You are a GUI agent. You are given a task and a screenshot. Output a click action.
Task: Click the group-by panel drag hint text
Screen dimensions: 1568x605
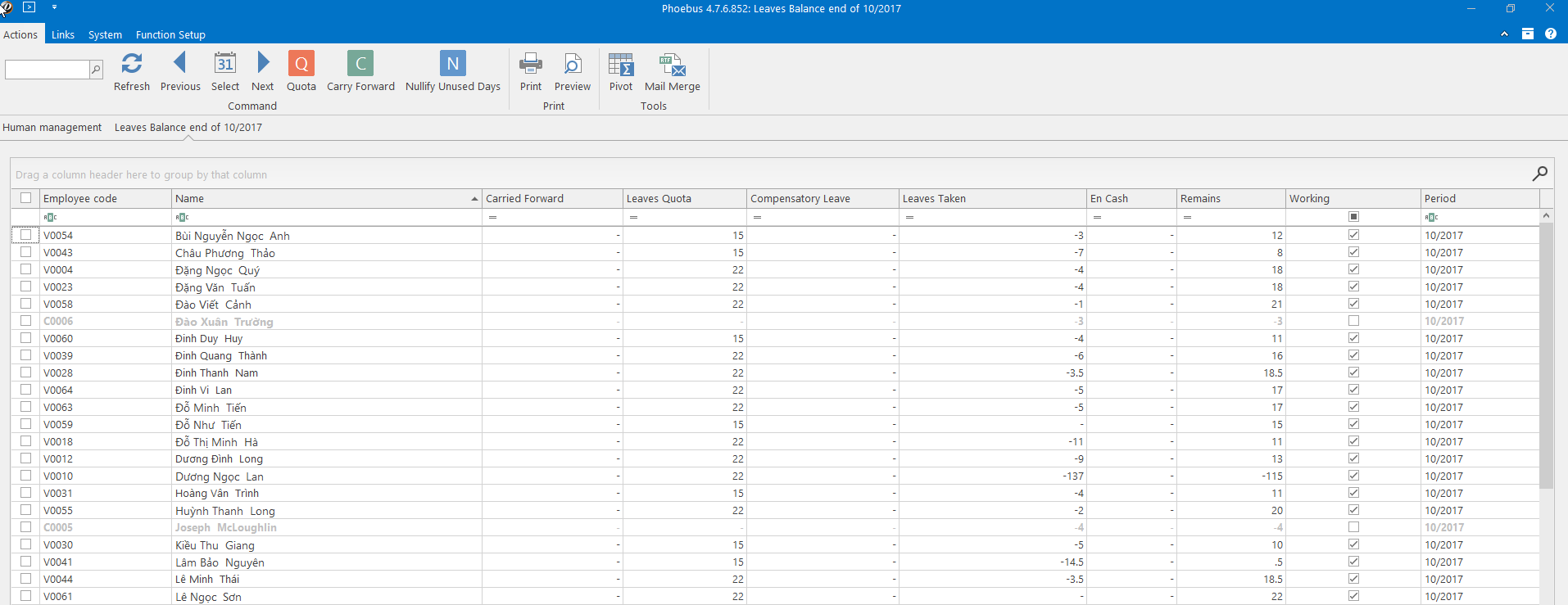[141, 174]
